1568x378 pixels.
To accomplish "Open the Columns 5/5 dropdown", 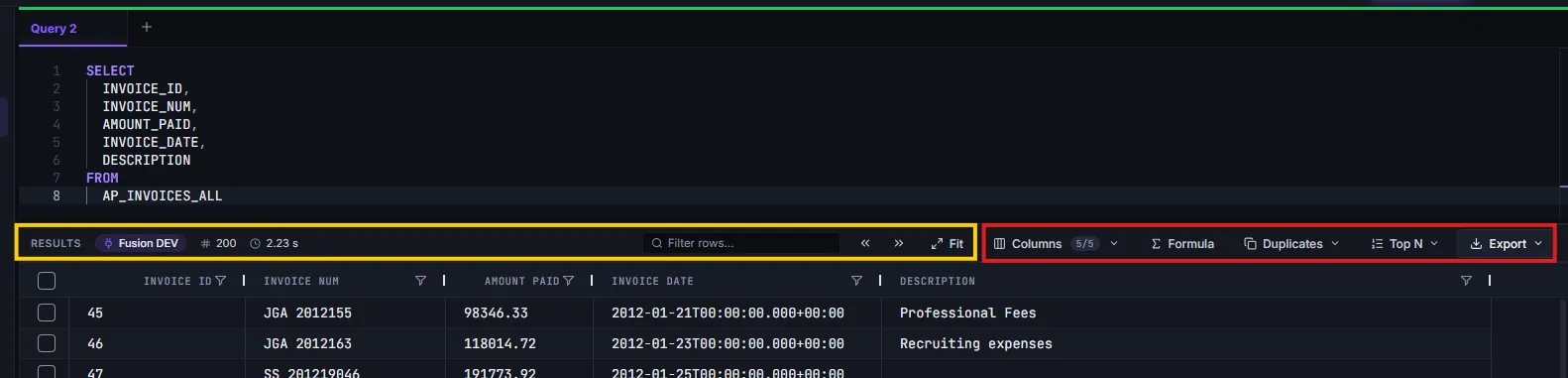I will [x=1056, y=243].
